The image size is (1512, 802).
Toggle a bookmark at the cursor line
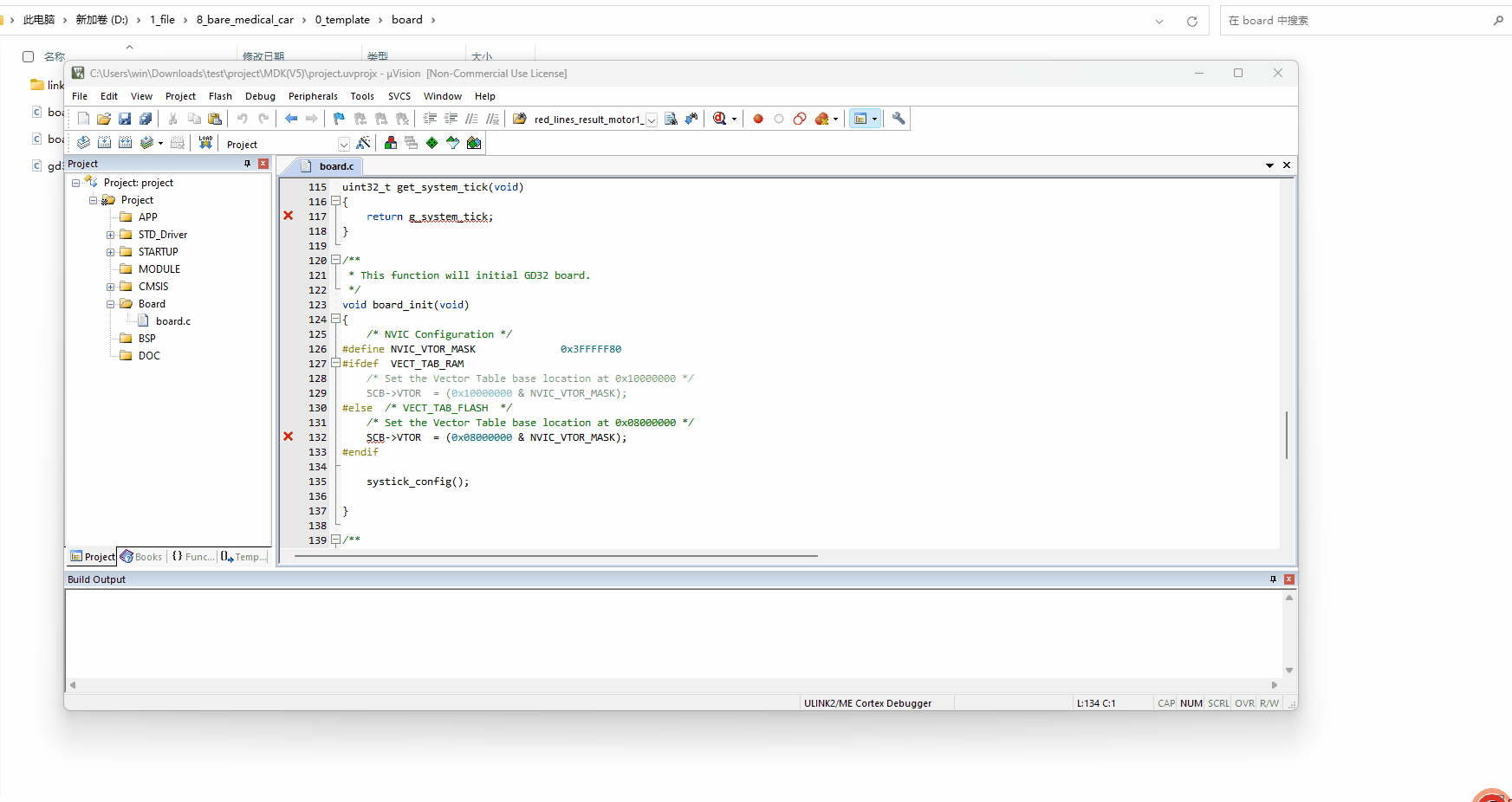338,119
